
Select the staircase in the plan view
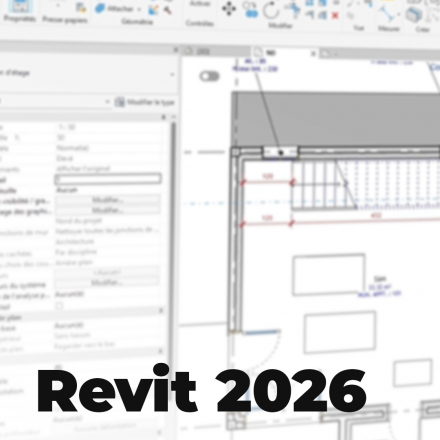tap(366, 185)
